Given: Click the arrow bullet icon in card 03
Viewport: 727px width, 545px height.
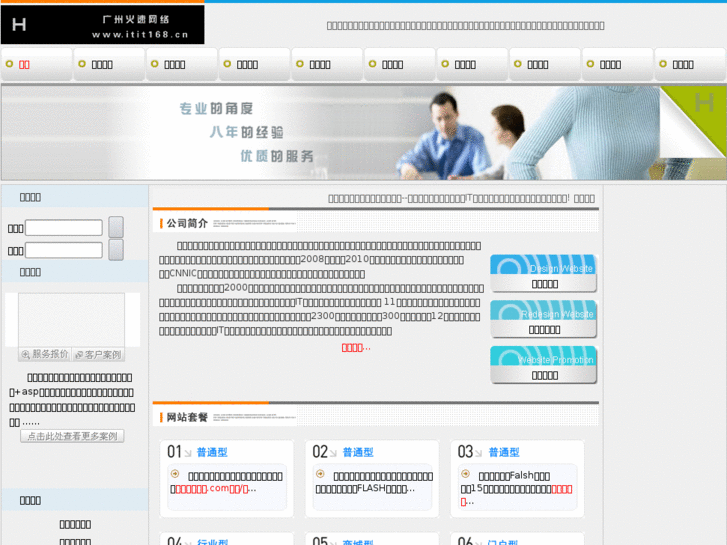Looking at the screenshot, I should pos(466,474).
